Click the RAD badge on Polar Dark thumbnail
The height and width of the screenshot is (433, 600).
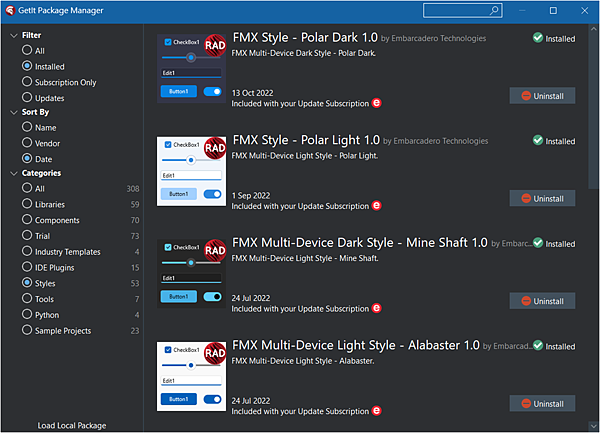[215, 46]
